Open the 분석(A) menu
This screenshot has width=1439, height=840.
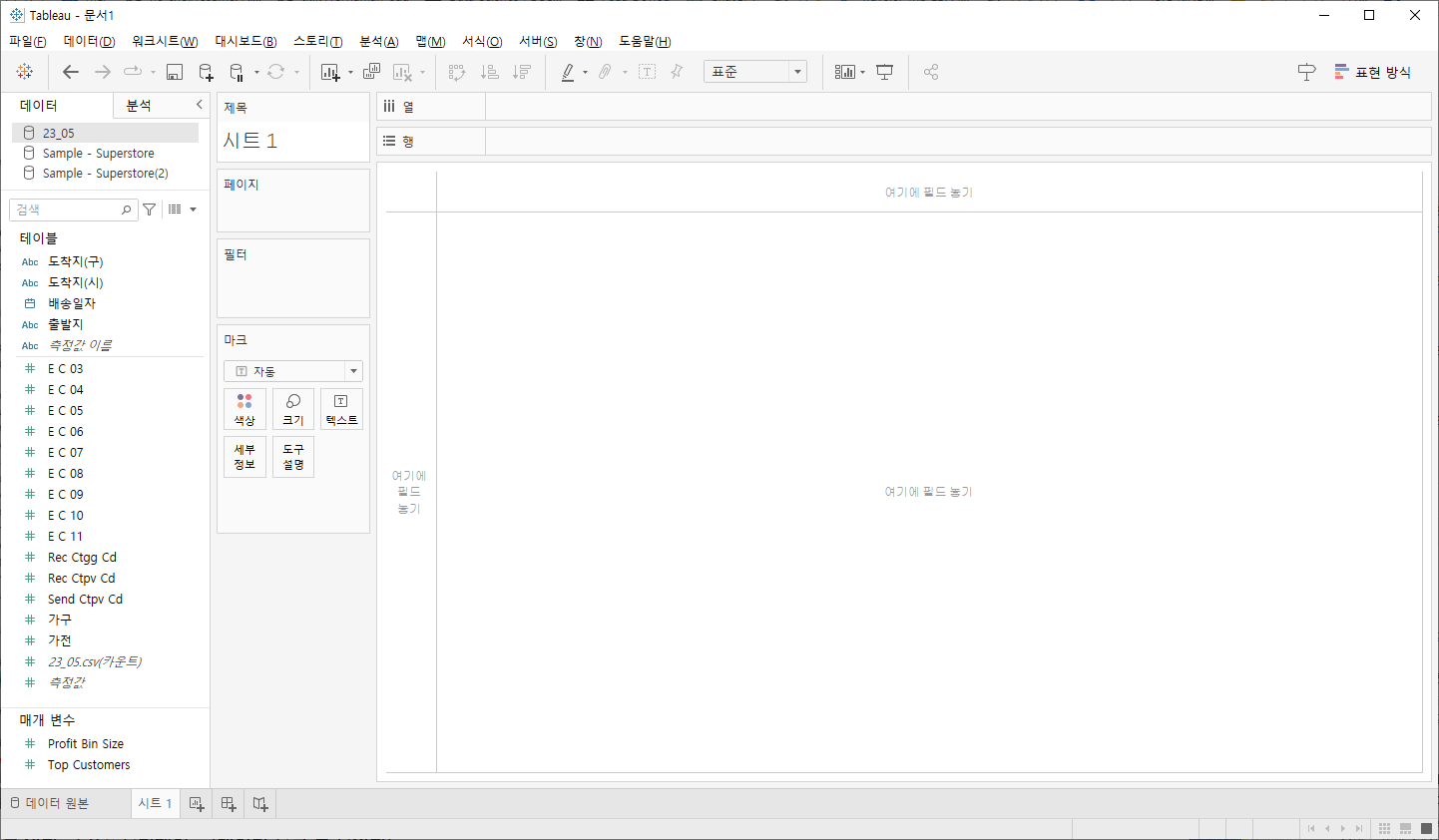pyautogui.click(x=379, y=41)
